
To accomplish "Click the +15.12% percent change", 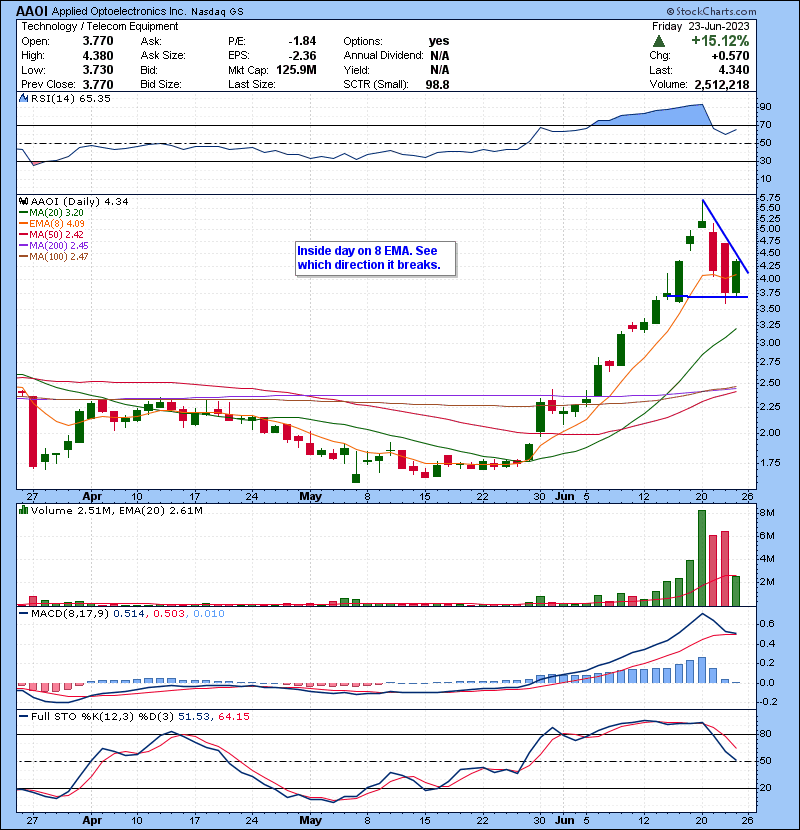I will (720, 41).
